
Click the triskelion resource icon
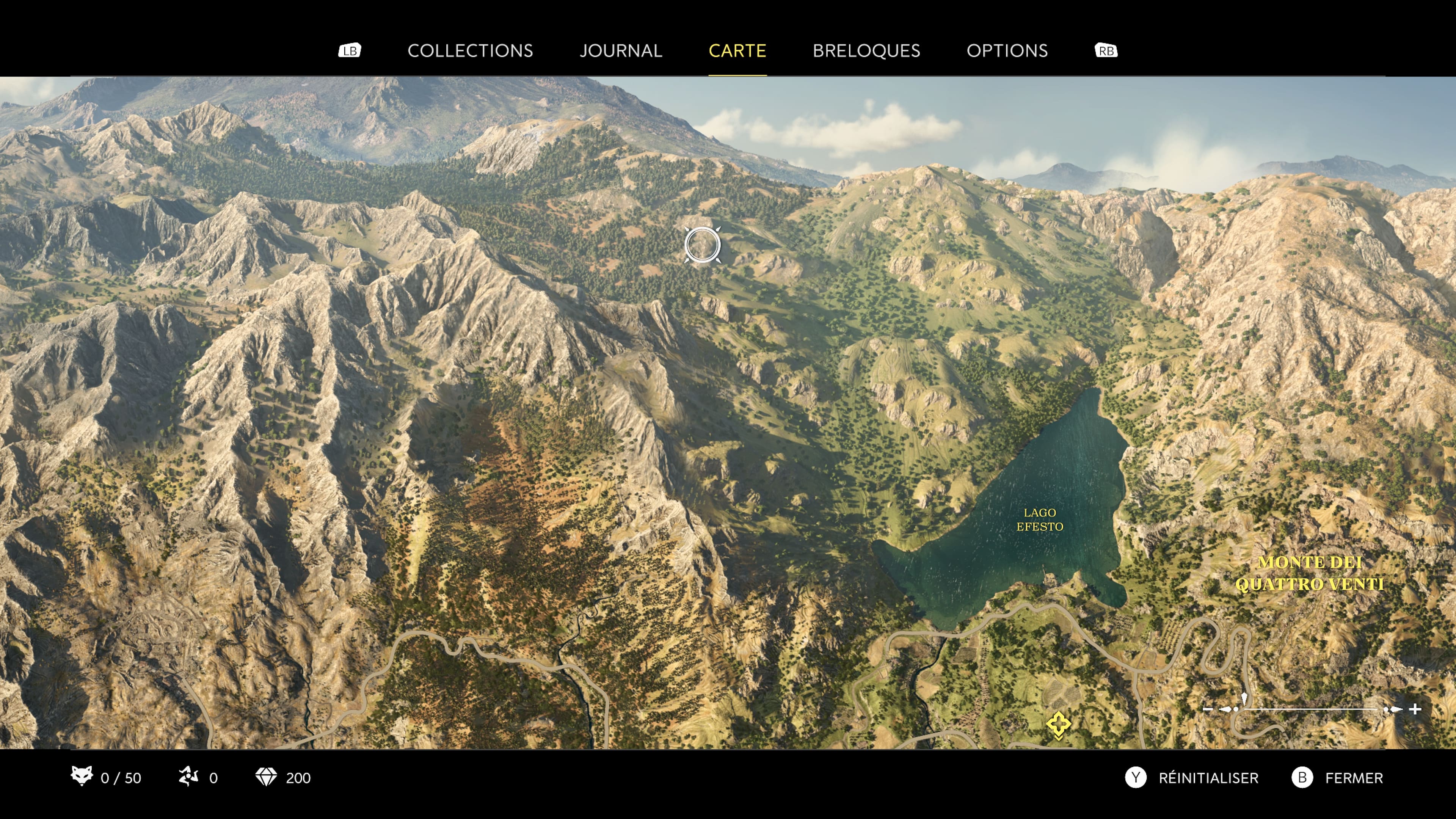click(x=188, y=777)
